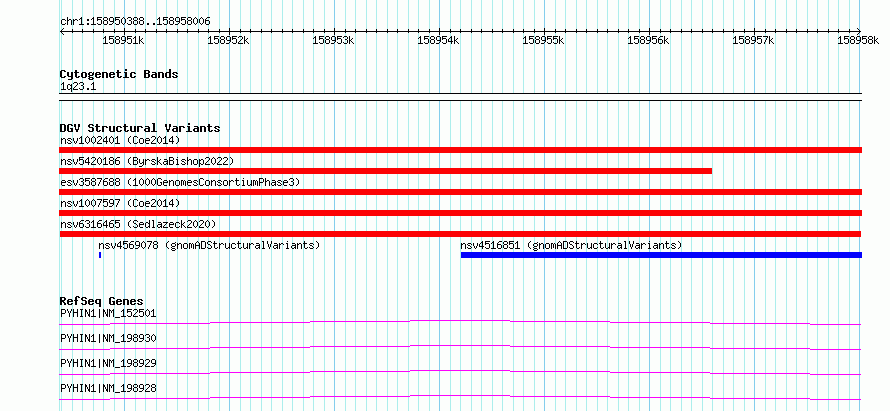The height and width of the screenshot is (411, 890).
Task: Select the 1q23.1 cytogenetic band label
Action: click(x=78, y=87)
